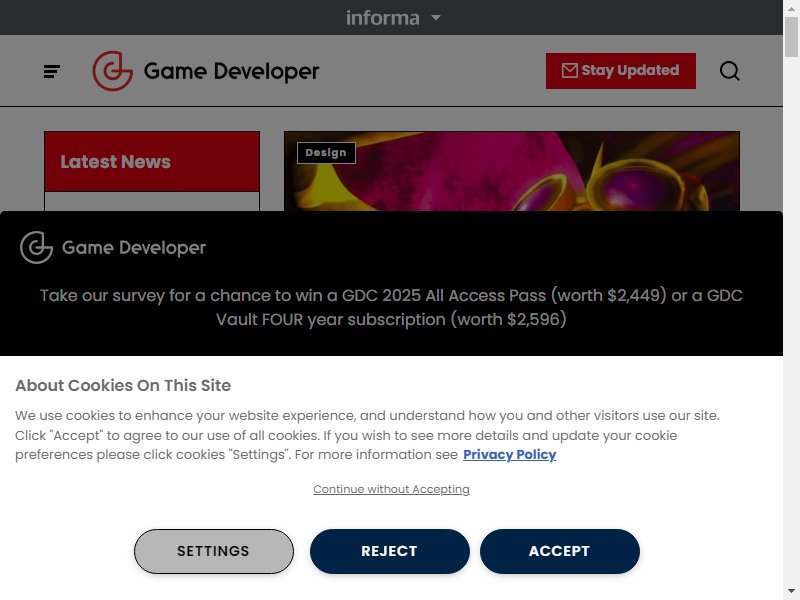800x600 pixels.
Task: Click the Stay Updated button
Action: pyautogui.click(x=620, y=70)
